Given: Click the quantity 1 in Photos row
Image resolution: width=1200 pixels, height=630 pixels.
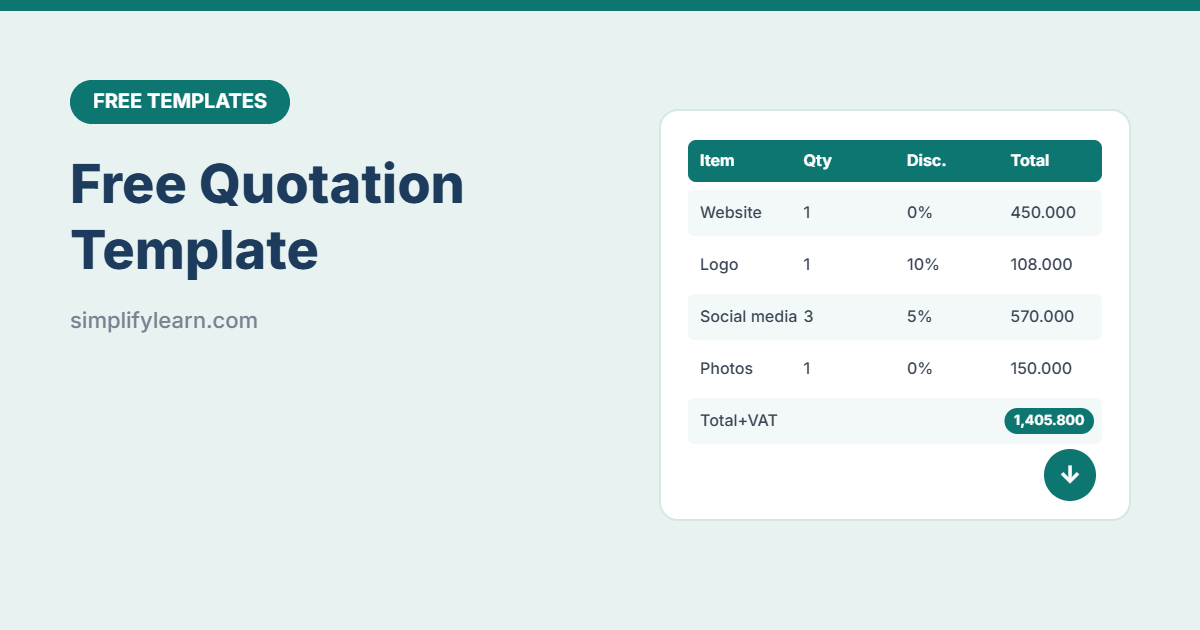Looking at the screenshot, I should click(x=807, y=369).
